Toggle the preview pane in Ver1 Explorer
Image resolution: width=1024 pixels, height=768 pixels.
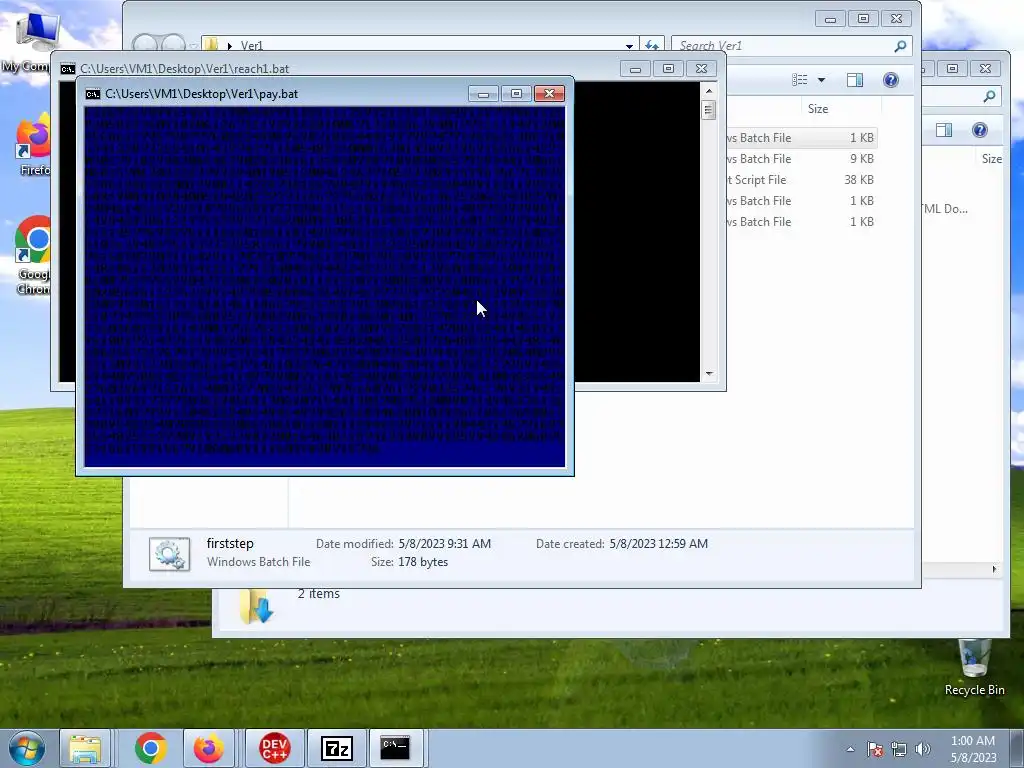(x=855, y=80)
